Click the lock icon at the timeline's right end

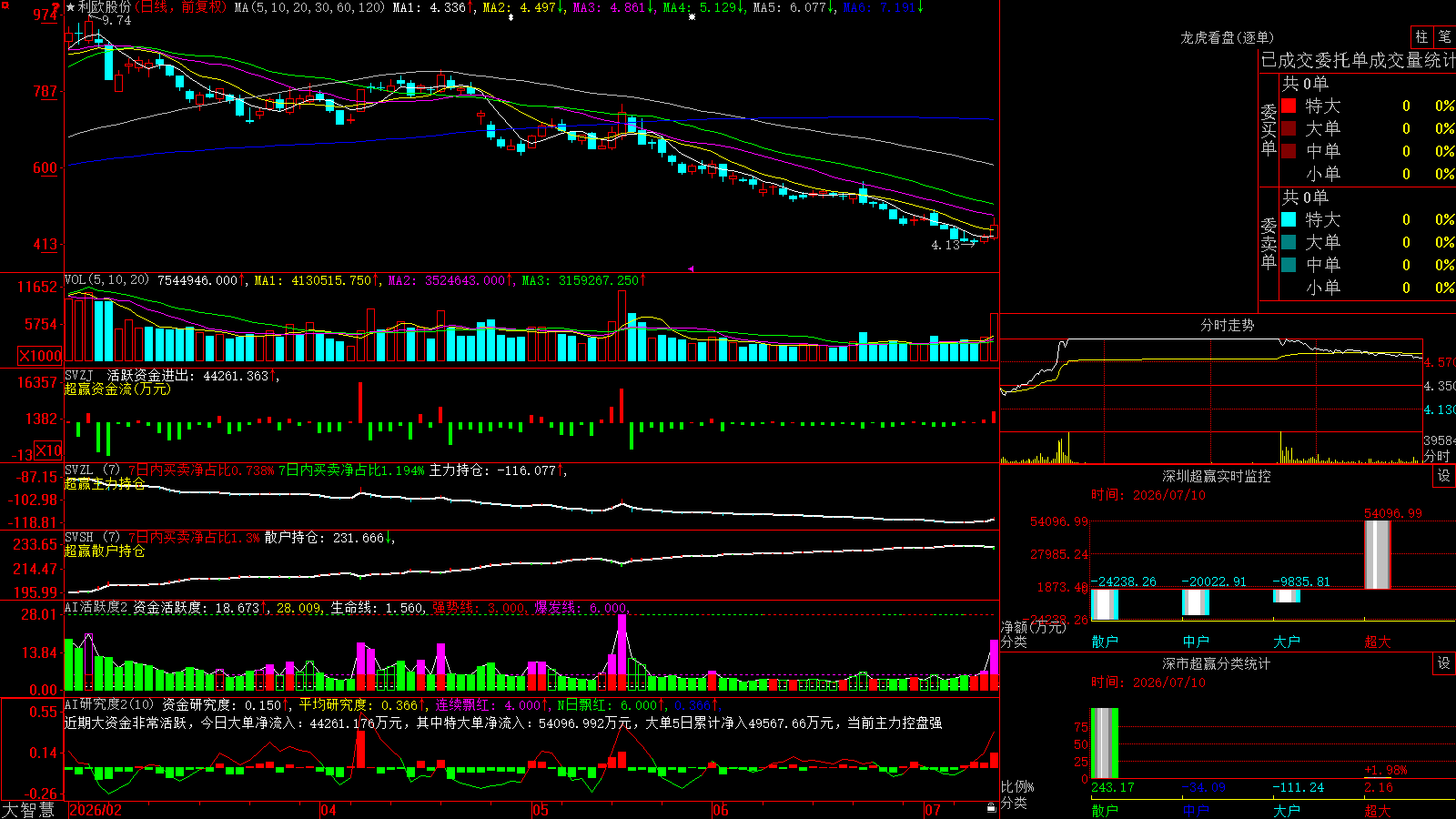pos(991,808)
